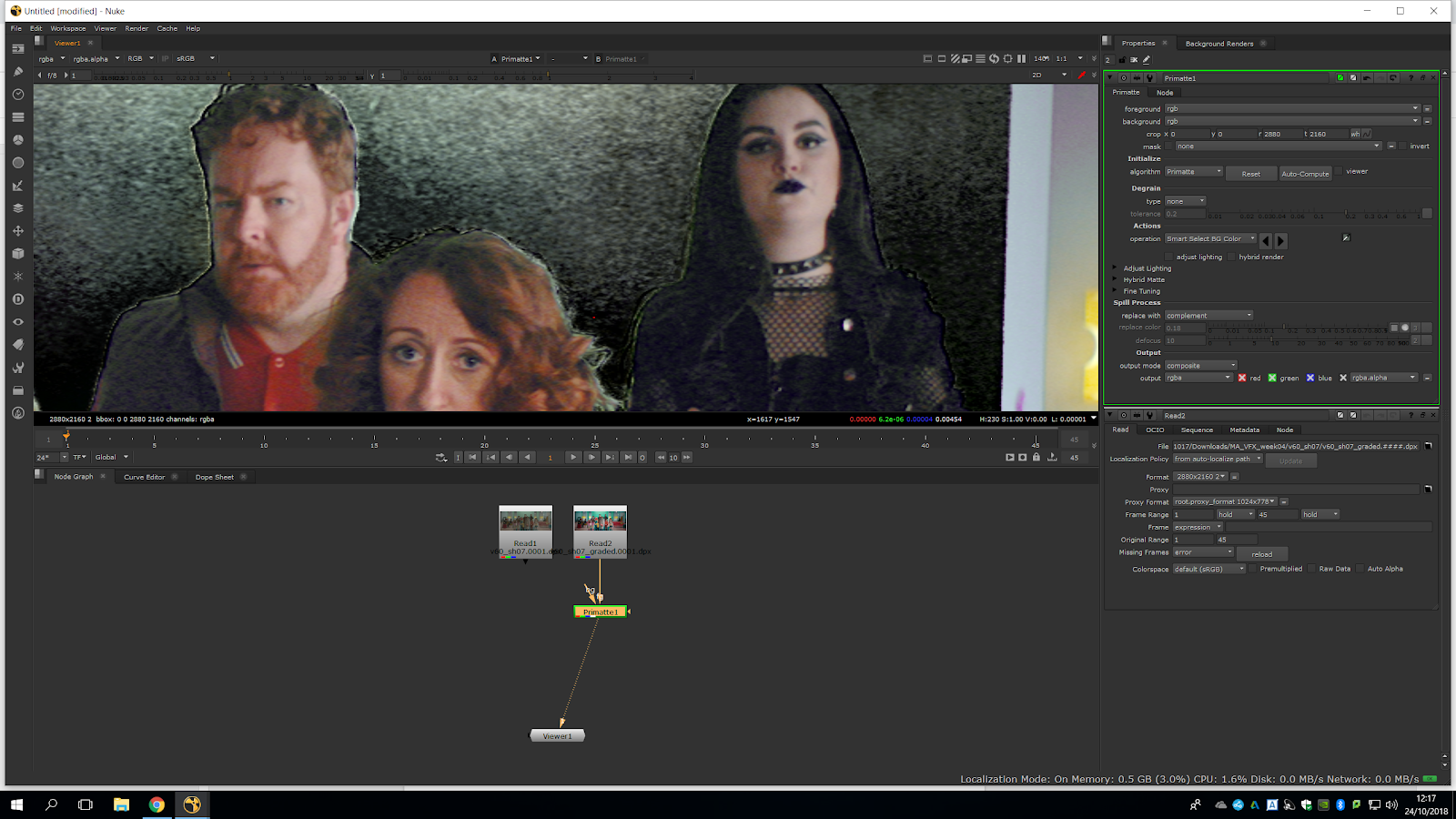1456x819 pixels.
Task: Open the output mode 'composite' dropdown
Action: point(1200,366)
